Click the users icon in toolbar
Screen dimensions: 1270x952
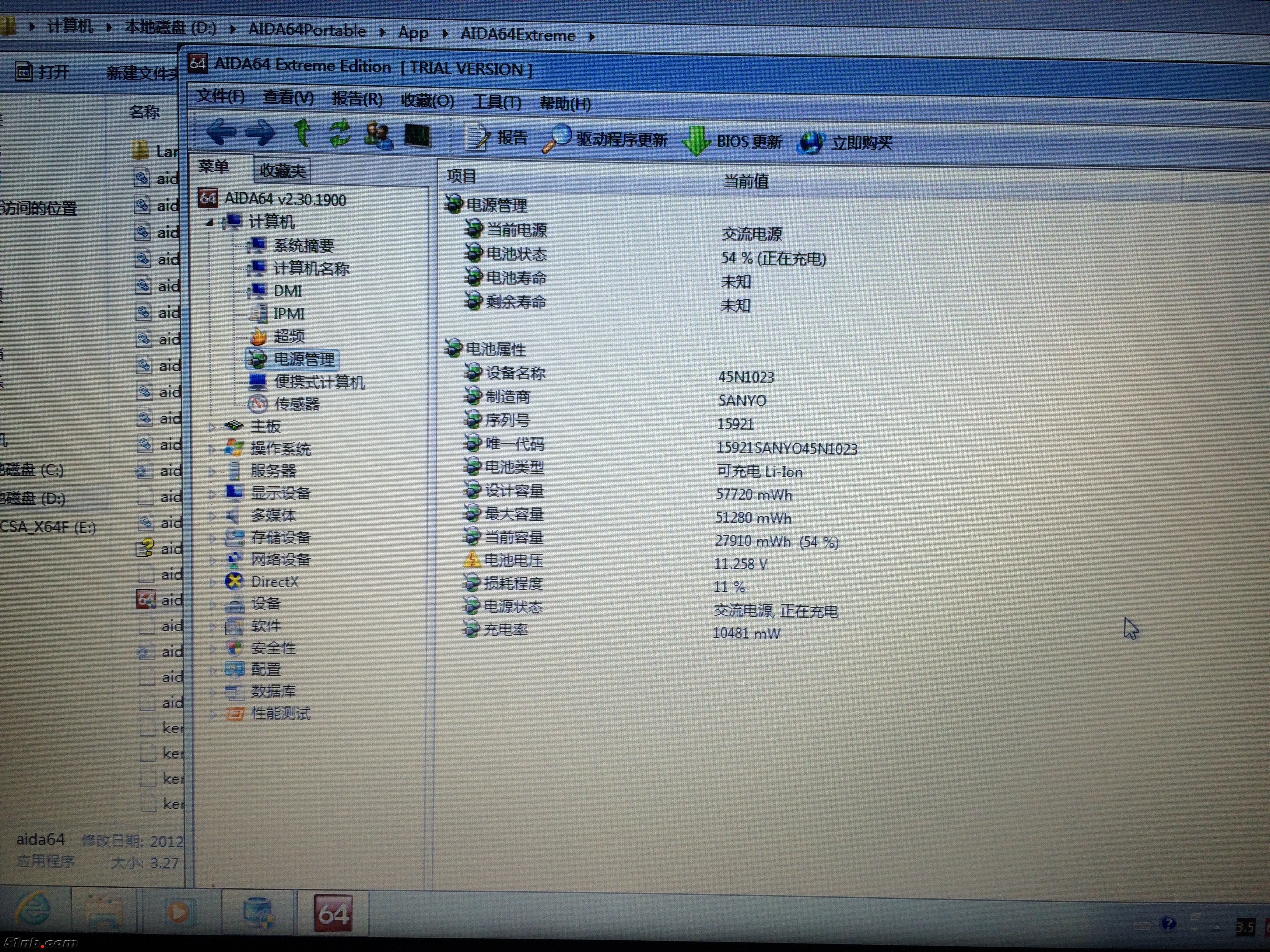378,135
